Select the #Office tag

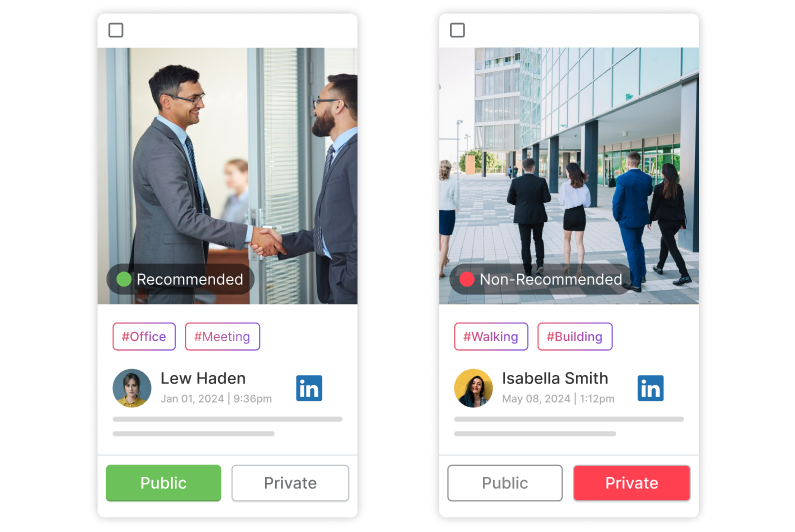coord(144,336)
